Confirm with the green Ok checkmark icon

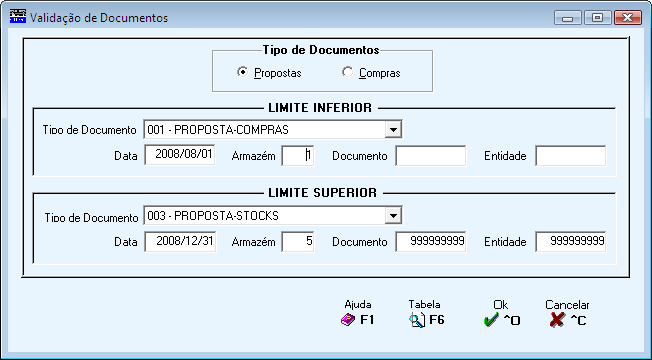pyautogui.click(x=491, y=320)
